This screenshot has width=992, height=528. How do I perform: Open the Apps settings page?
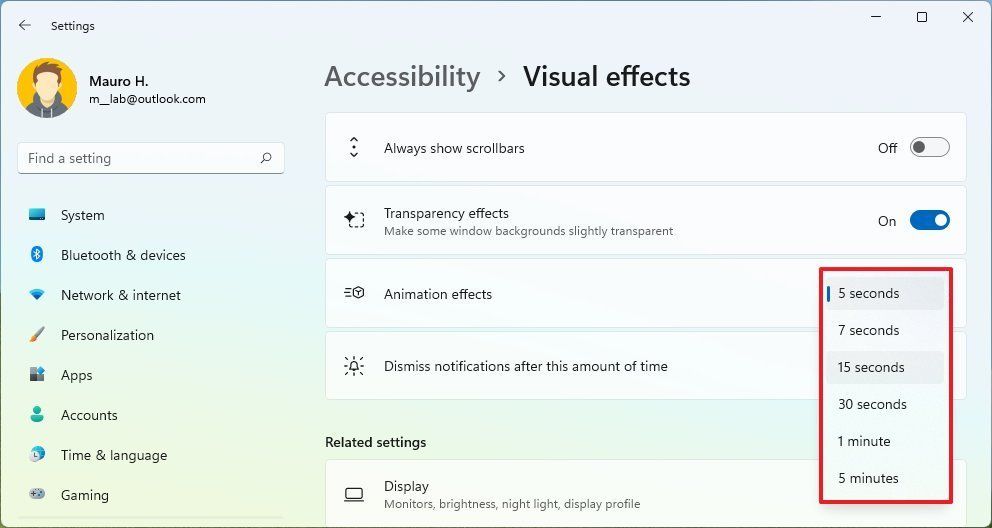pos(76,375)
